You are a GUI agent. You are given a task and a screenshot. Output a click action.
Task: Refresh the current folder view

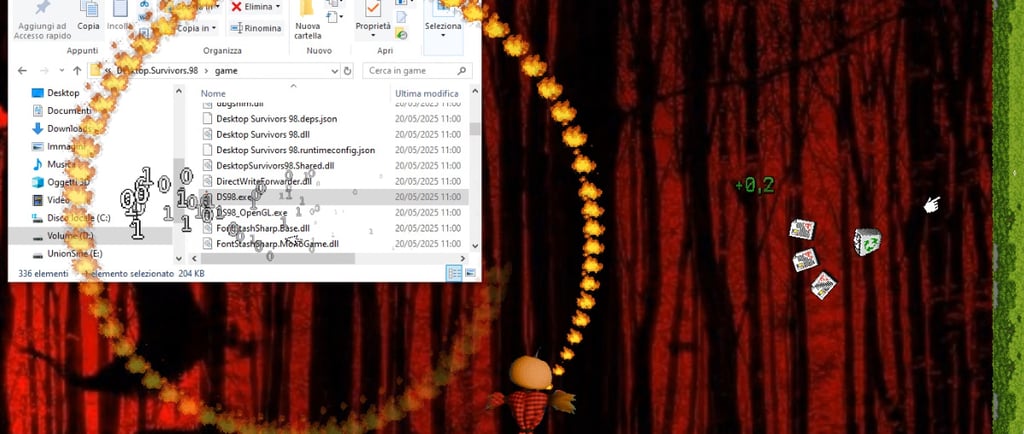coord(347,70)
